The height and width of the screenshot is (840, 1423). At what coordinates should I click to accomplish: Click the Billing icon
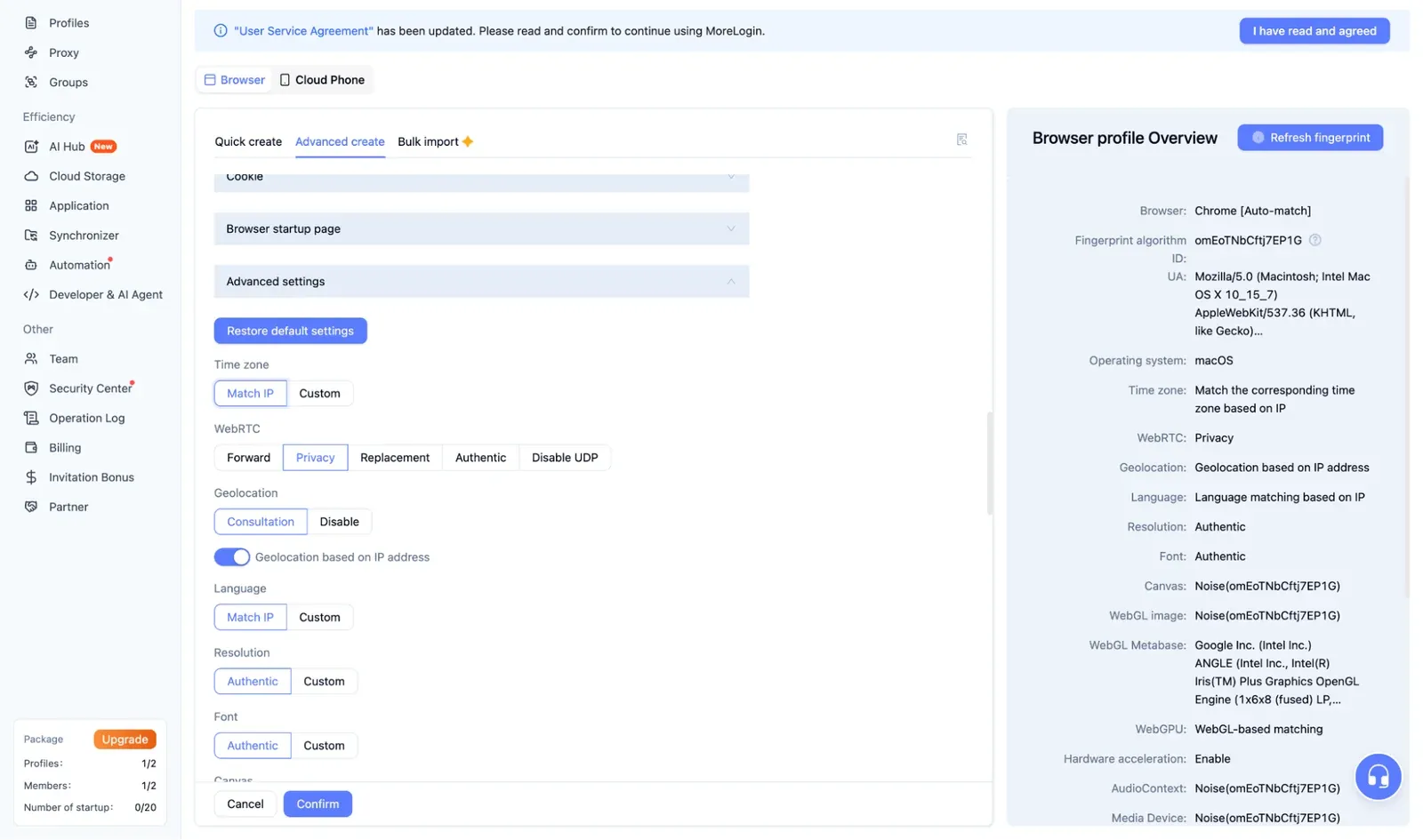coord(31,448)
